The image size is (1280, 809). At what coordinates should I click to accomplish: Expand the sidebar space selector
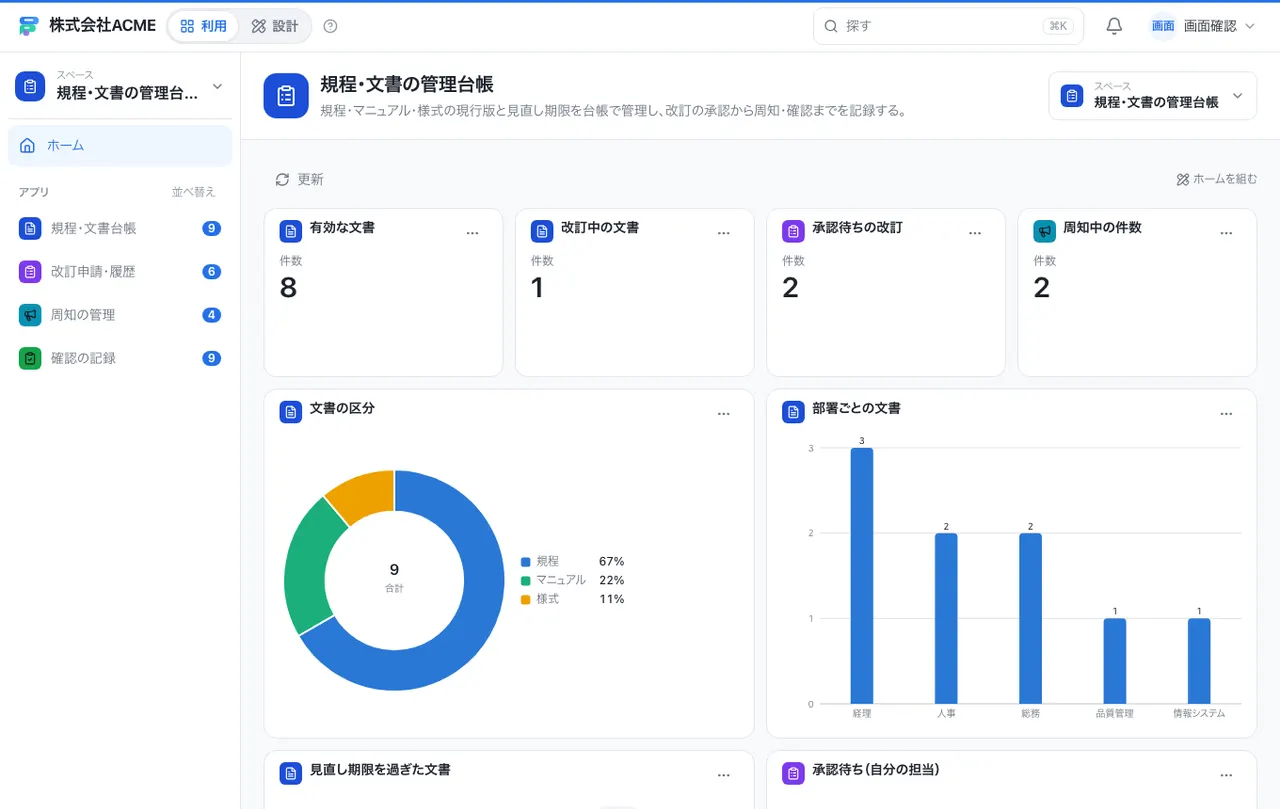pyautogui.click(x=120, y=87)
